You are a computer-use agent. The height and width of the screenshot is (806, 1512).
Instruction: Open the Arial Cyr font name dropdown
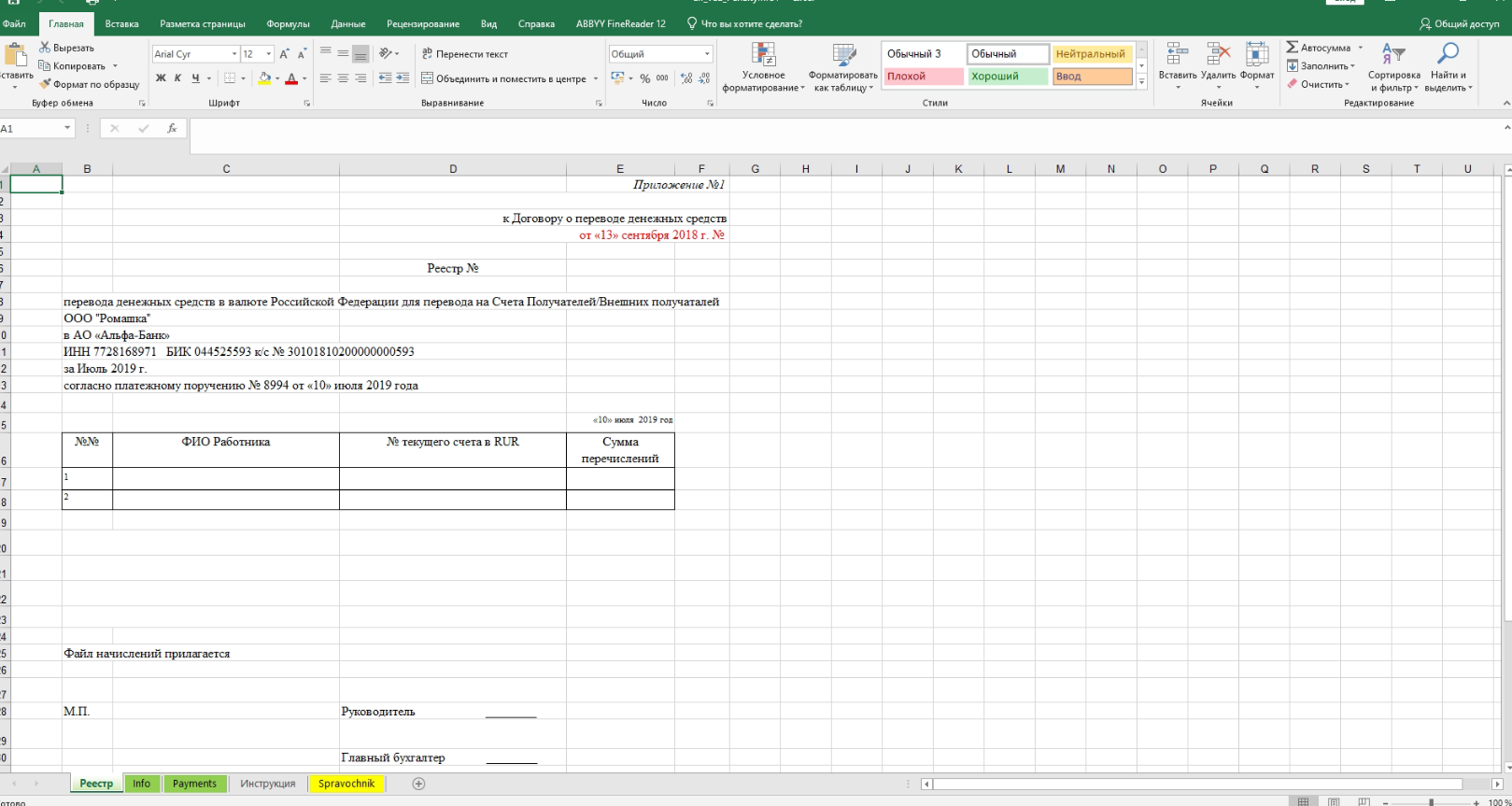pos(234,54)
